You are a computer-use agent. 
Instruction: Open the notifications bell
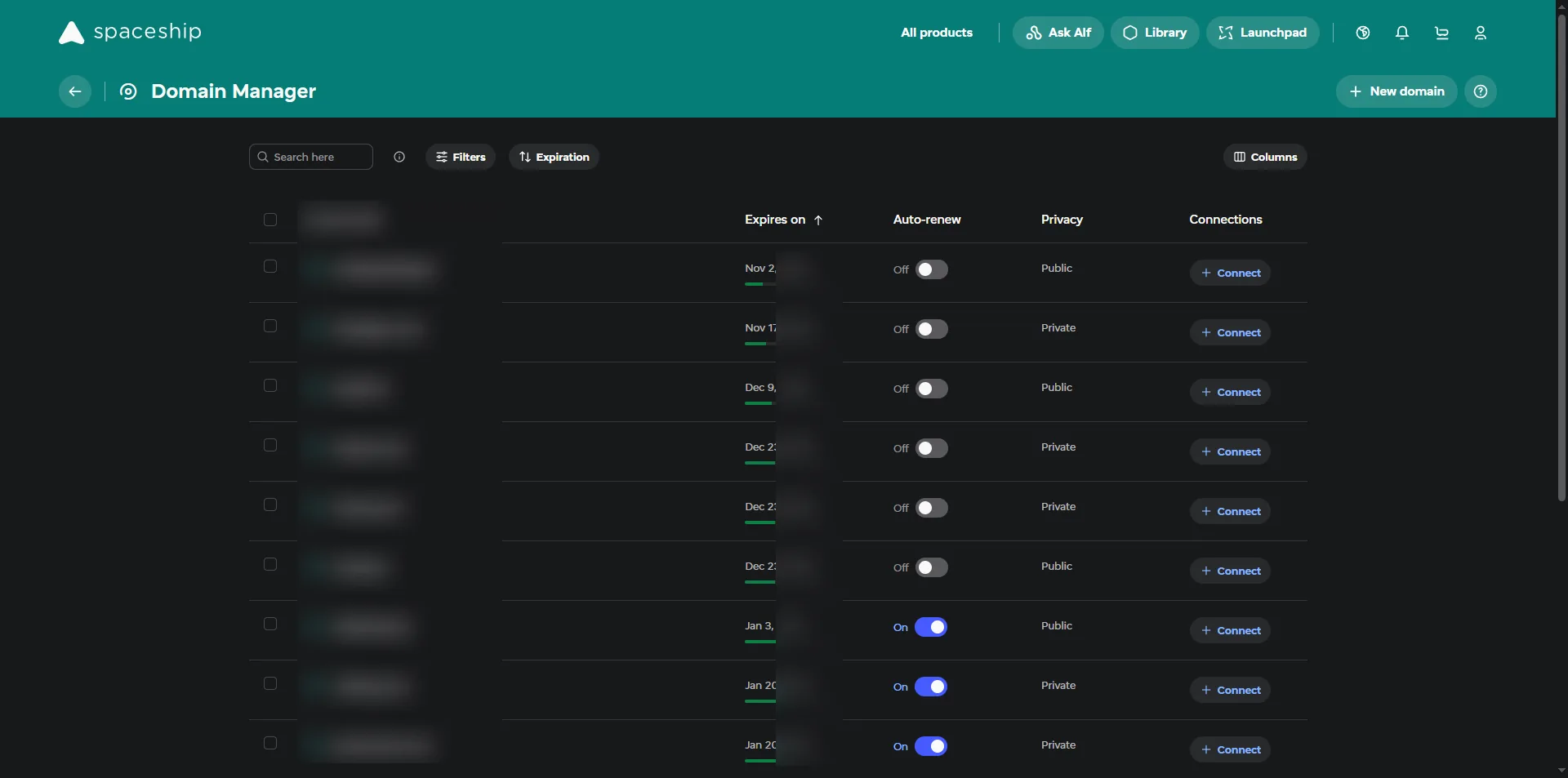[x=1402, y=33]
